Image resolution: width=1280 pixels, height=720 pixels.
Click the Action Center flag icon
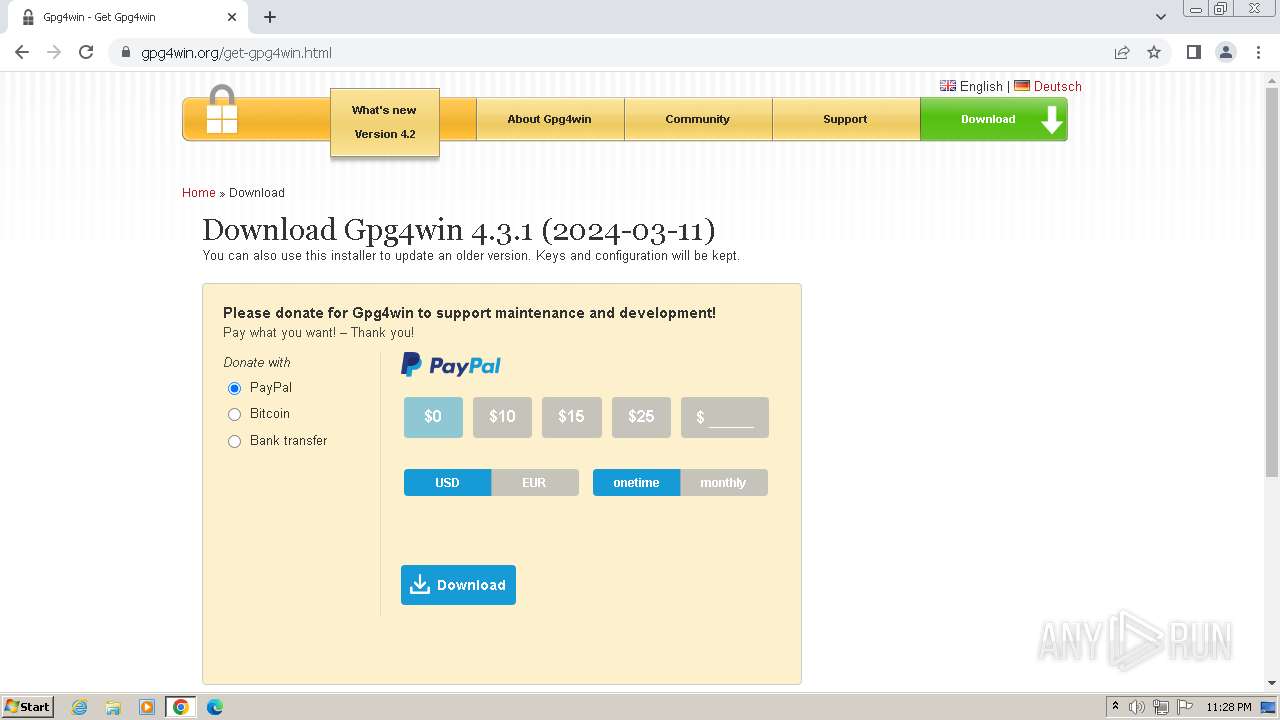pyautogui.click(x=1183, y=707)
